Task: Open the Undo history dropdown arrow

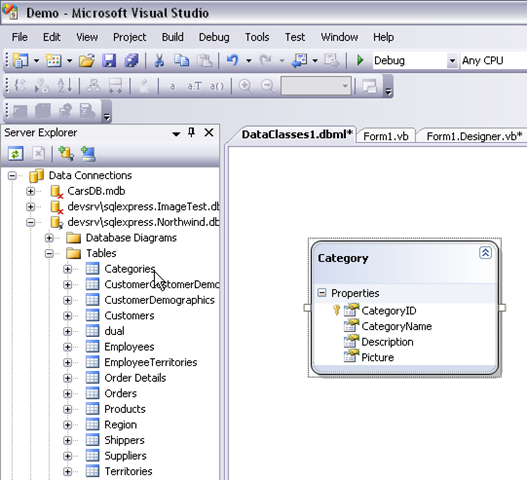Action: click(249, 61)
